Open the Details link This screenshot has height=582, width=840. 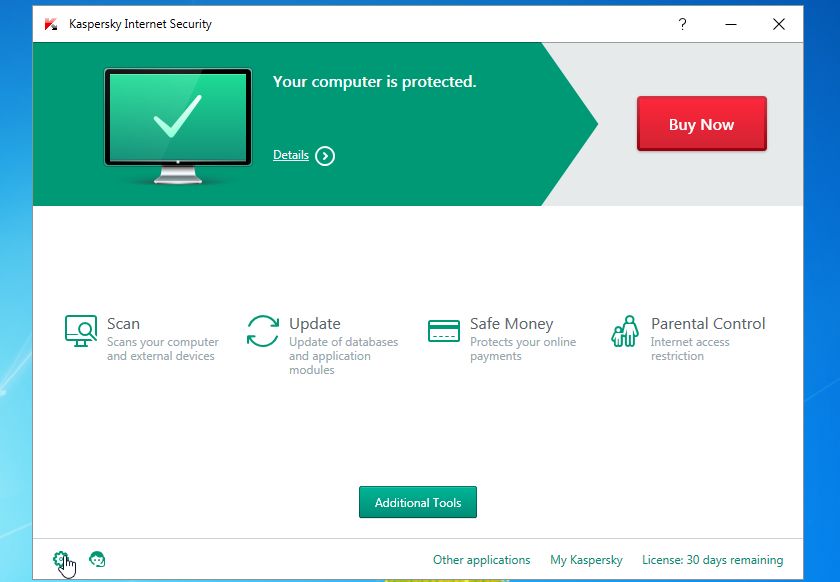291,155
